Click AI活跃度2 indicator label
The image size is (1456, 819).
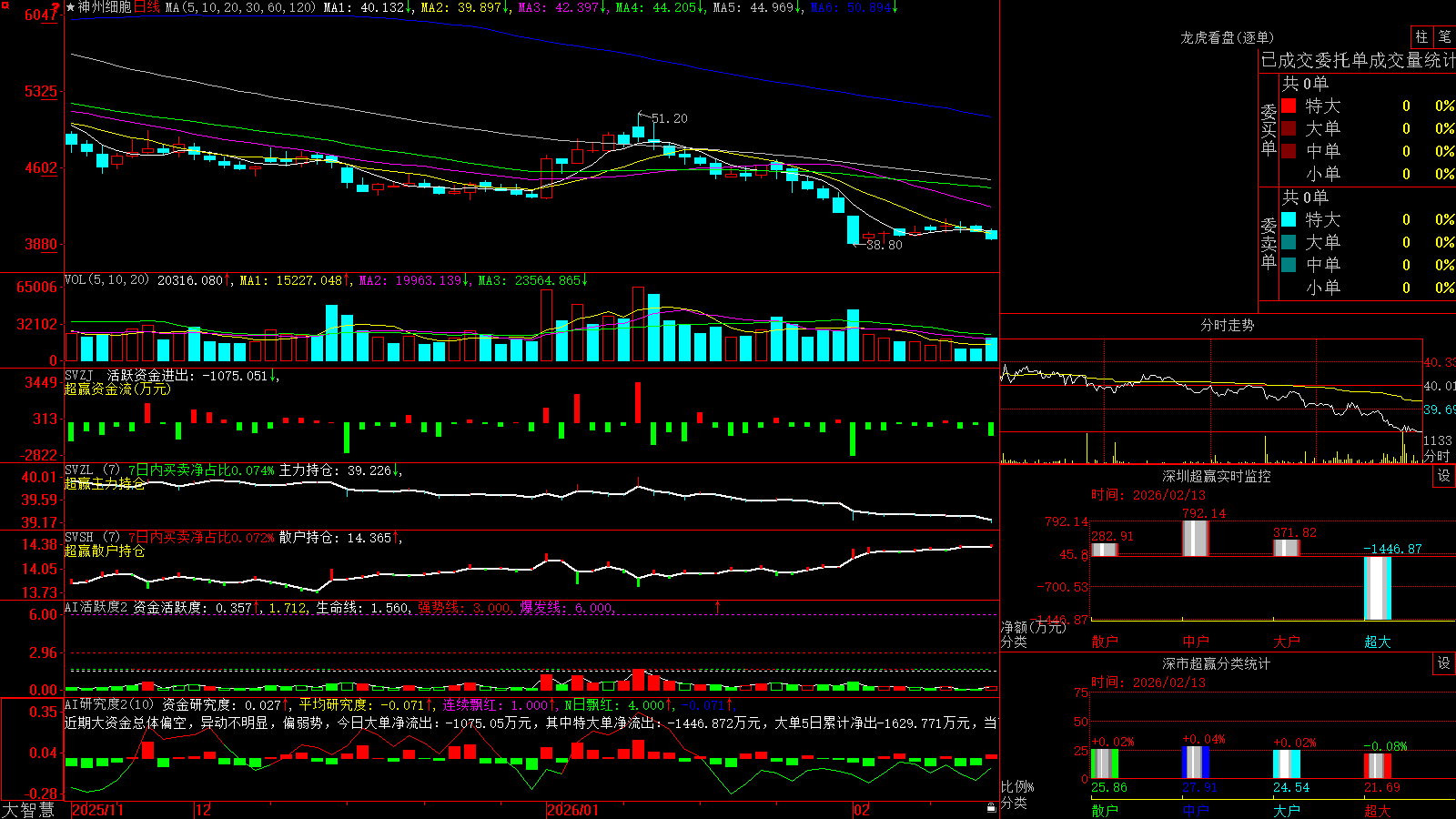click(96, 607)
